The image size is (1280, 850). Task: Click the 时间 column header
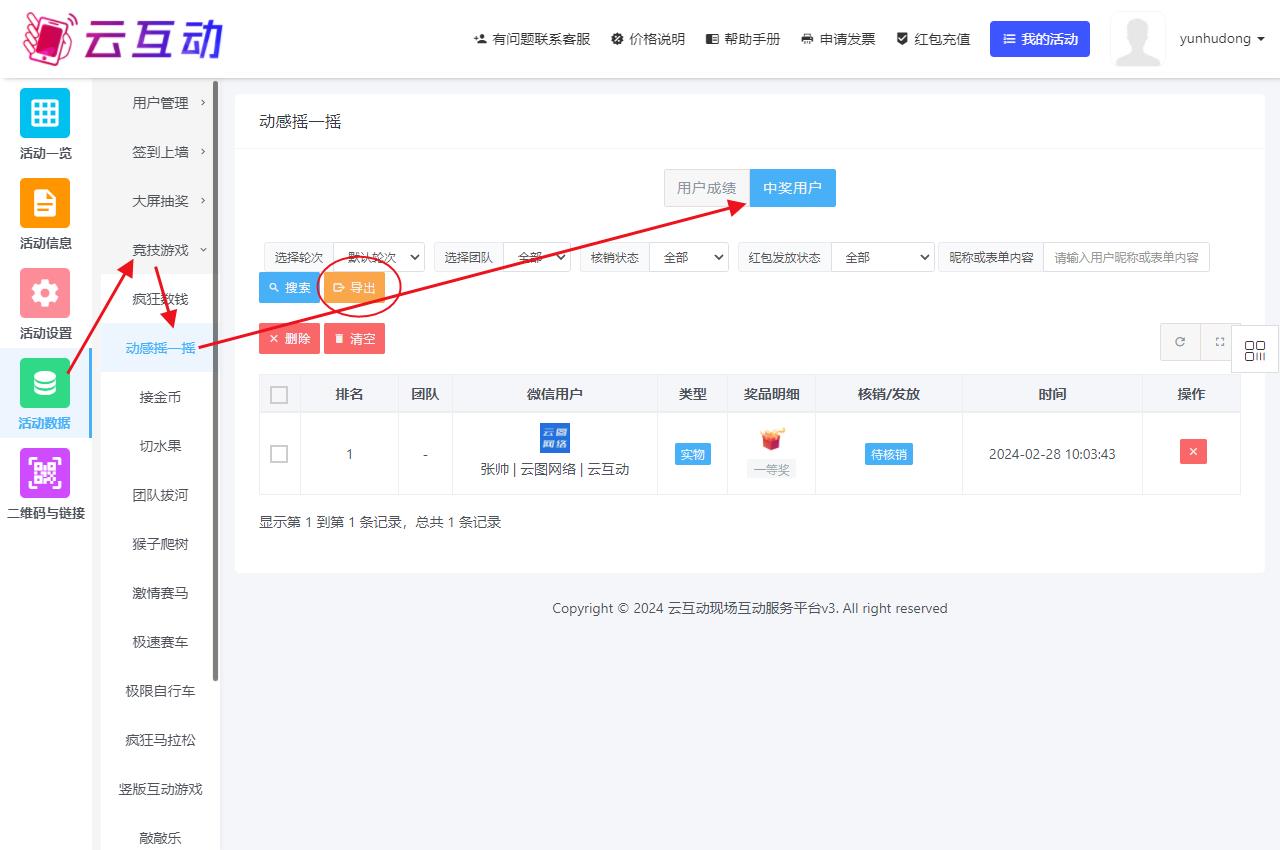tap(1052, 394)
